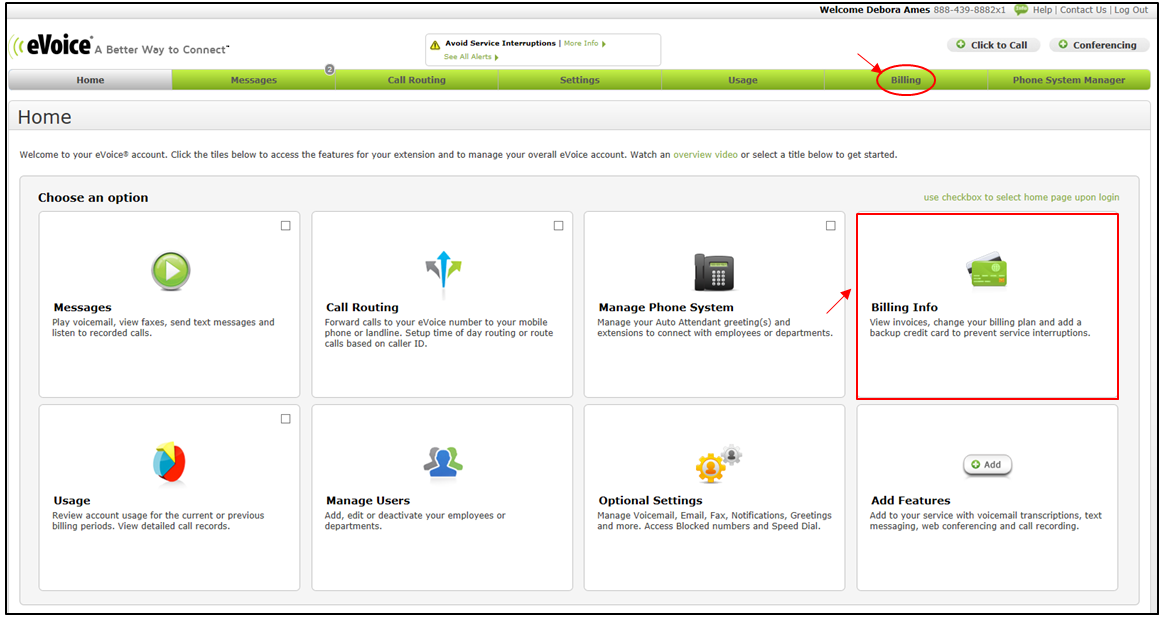Click the Optional Settings tile title
The height and width of the screenshot is (618, 1162).
coord(651,500)
